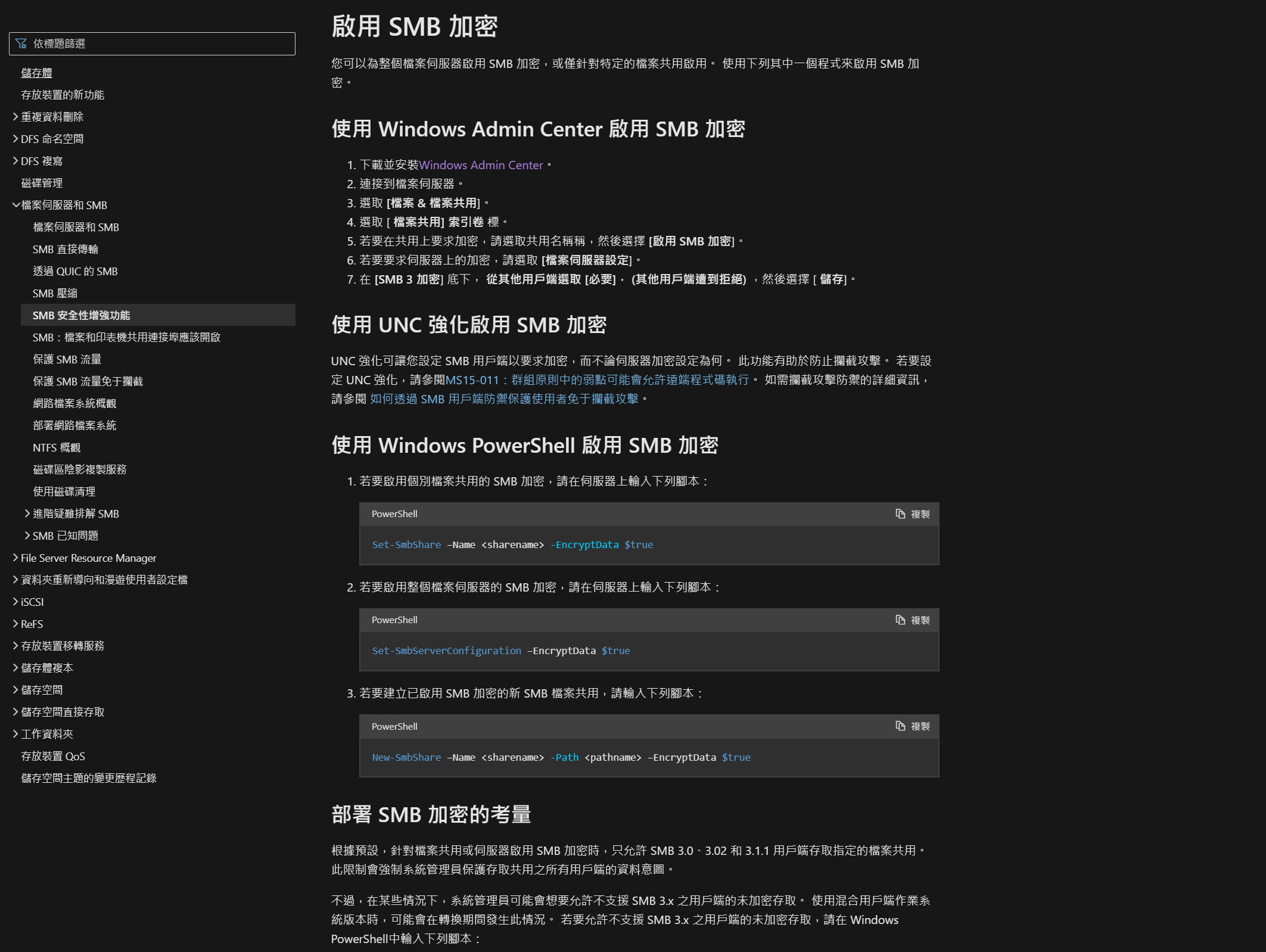
Task: Copy the New-SmbShare code block
Action: [913, 726]
